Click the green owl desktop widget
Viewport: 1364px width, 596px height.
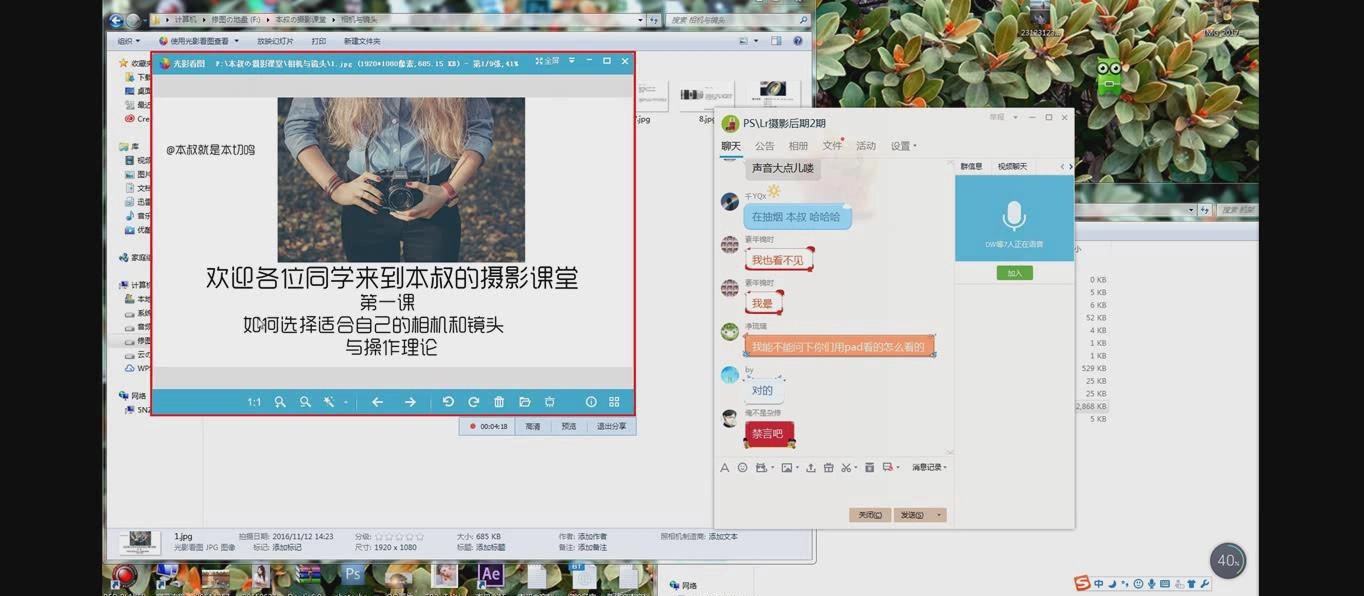pyautogui.click(x=1110, y=75)
